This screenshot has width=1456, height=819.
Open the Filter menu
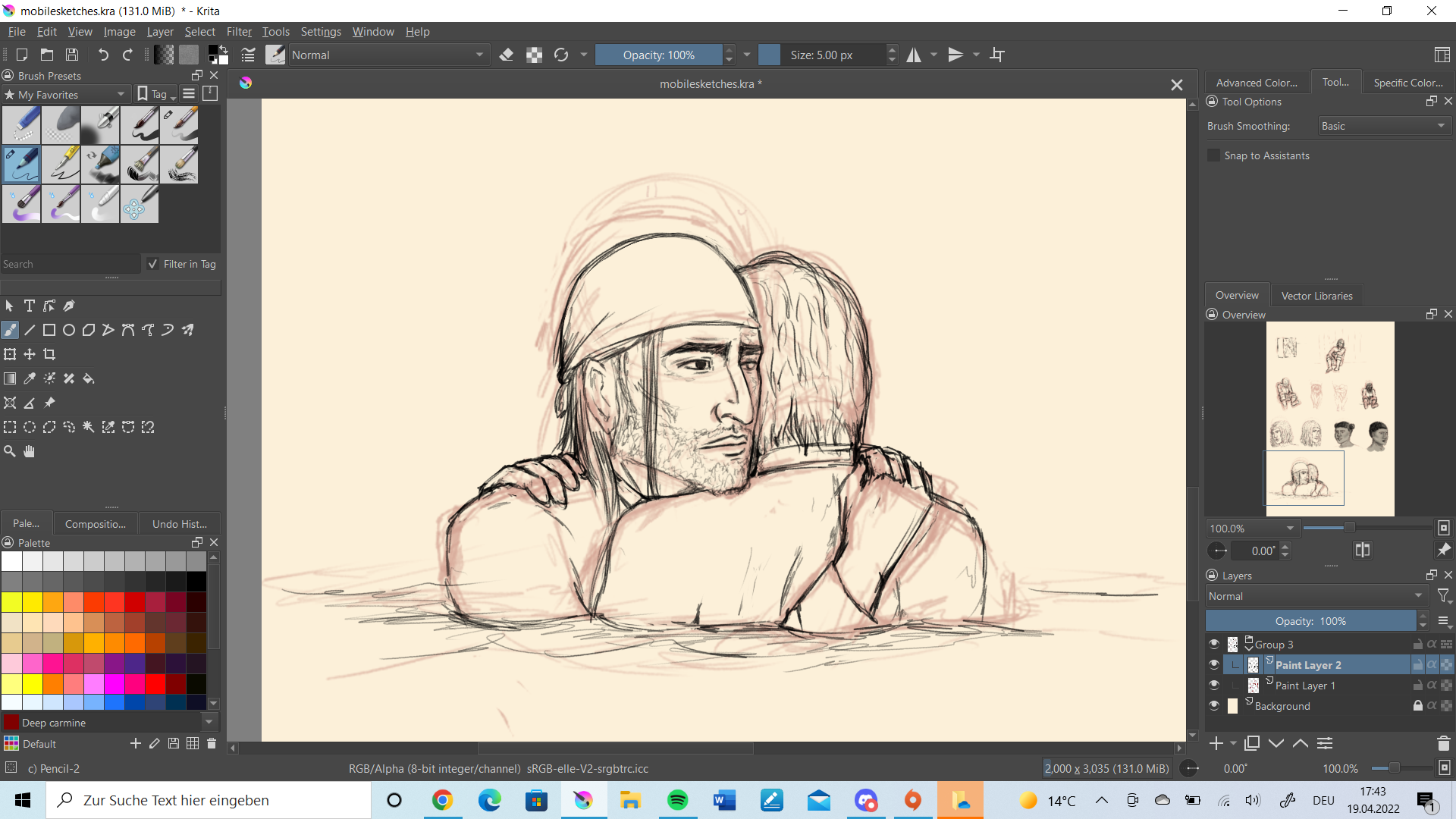click(239, 31)
